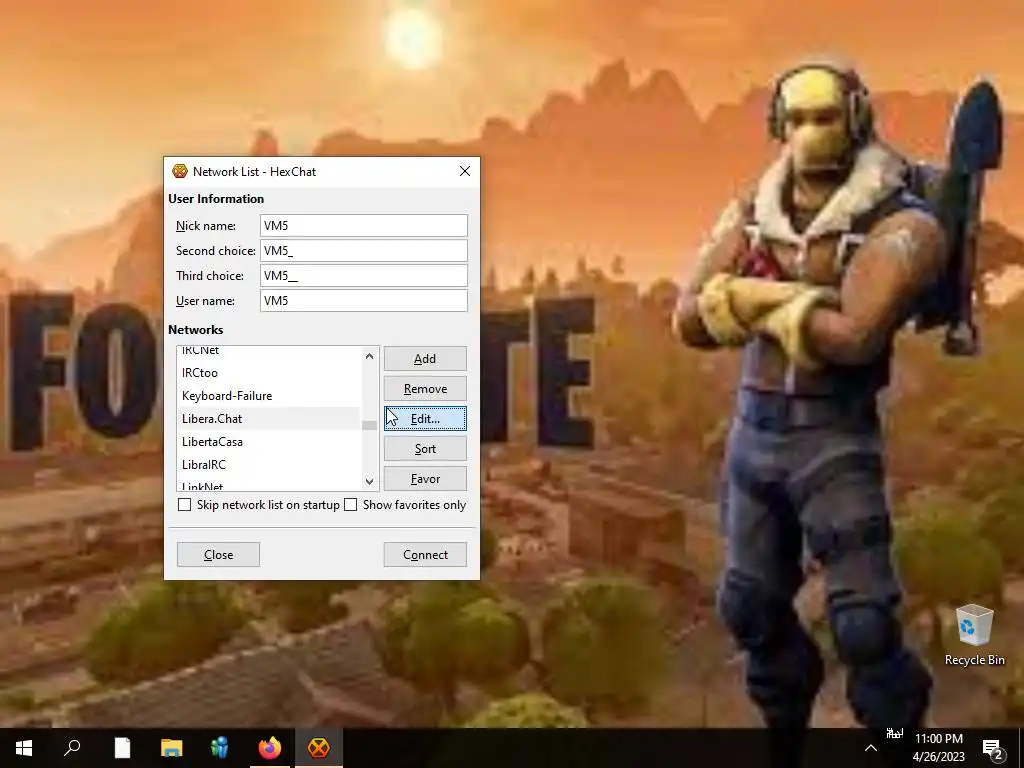Focus the User name field
1024x768 pixels.
tap(364, 300)
